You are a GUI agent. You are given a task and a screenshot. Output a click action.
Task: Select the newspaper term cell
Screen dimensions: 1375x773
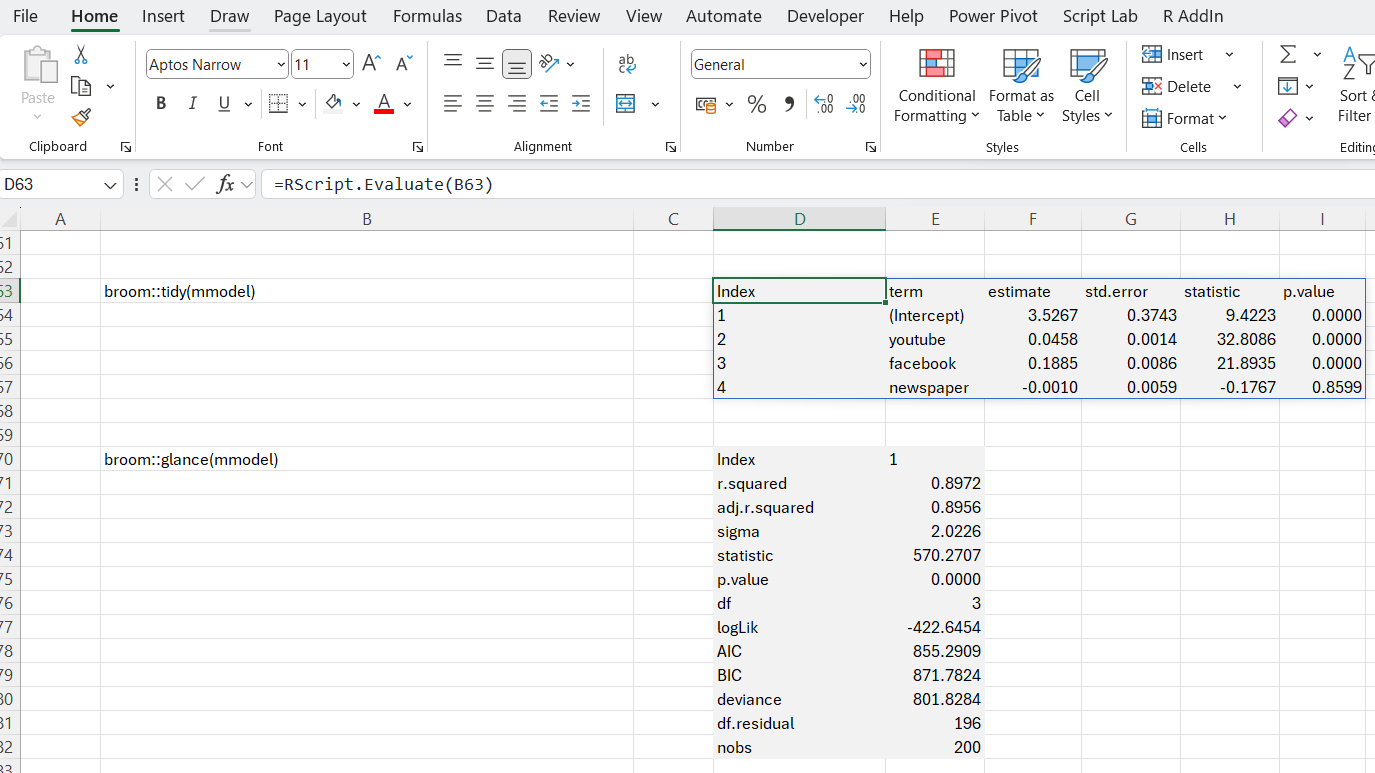[935, 387]
